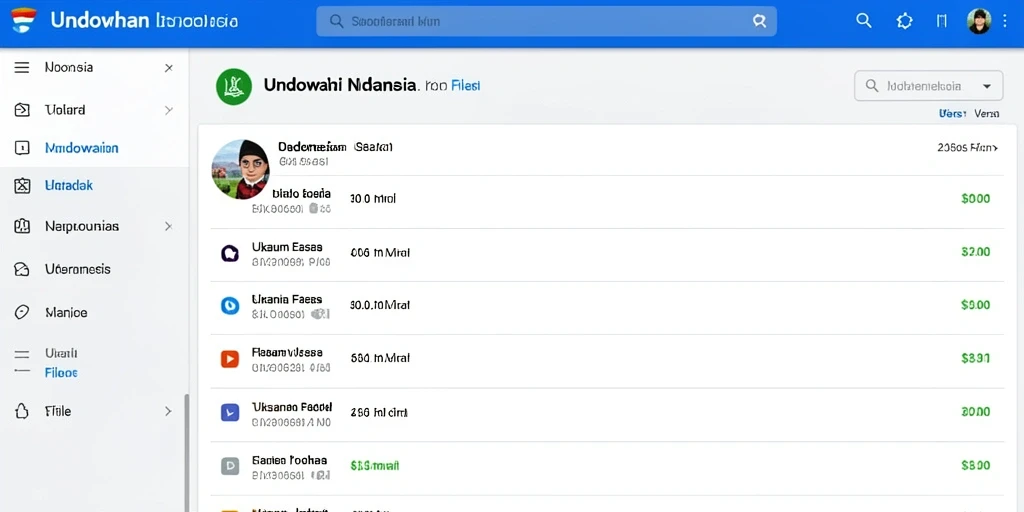Click the 2306s Fien link at right
This screenshot has width=1024, height=512.
[x=967, y=148]
